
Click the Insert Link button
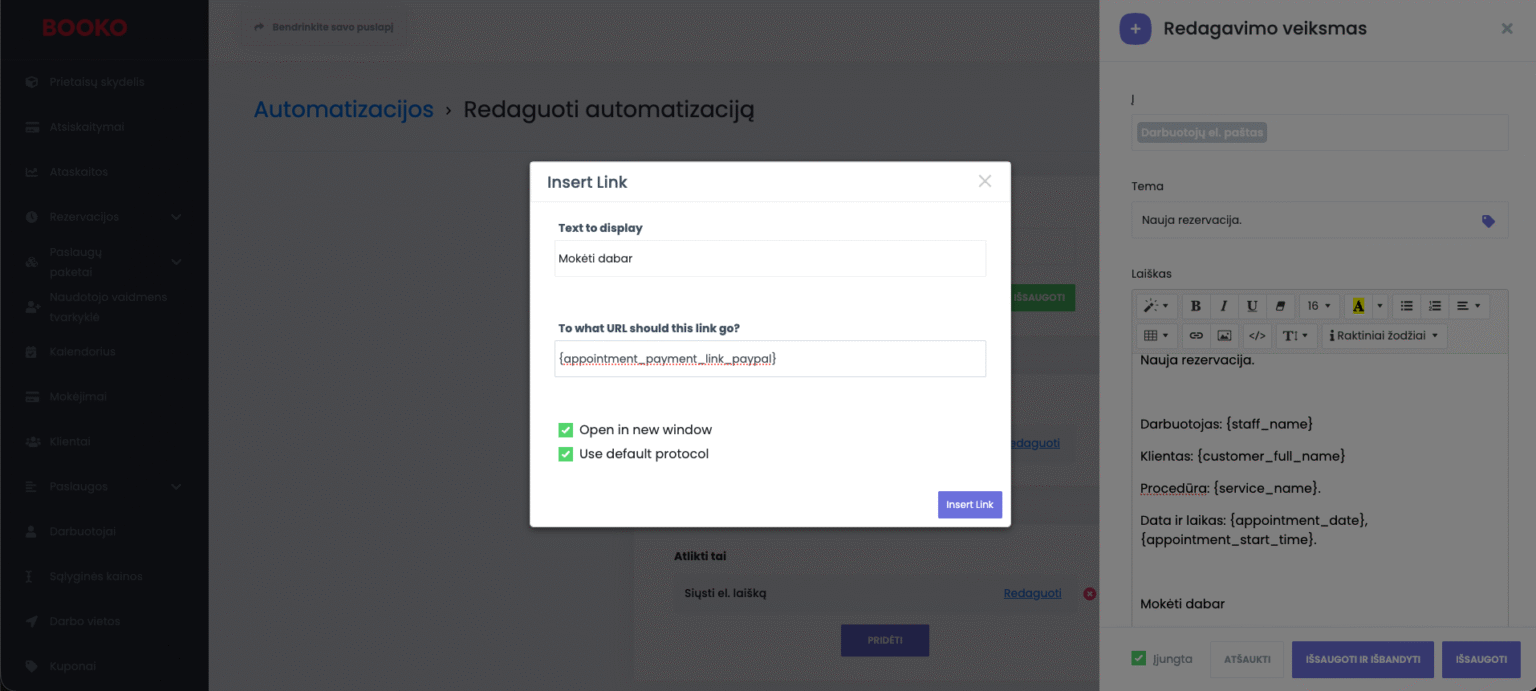[x=969, y=505]
